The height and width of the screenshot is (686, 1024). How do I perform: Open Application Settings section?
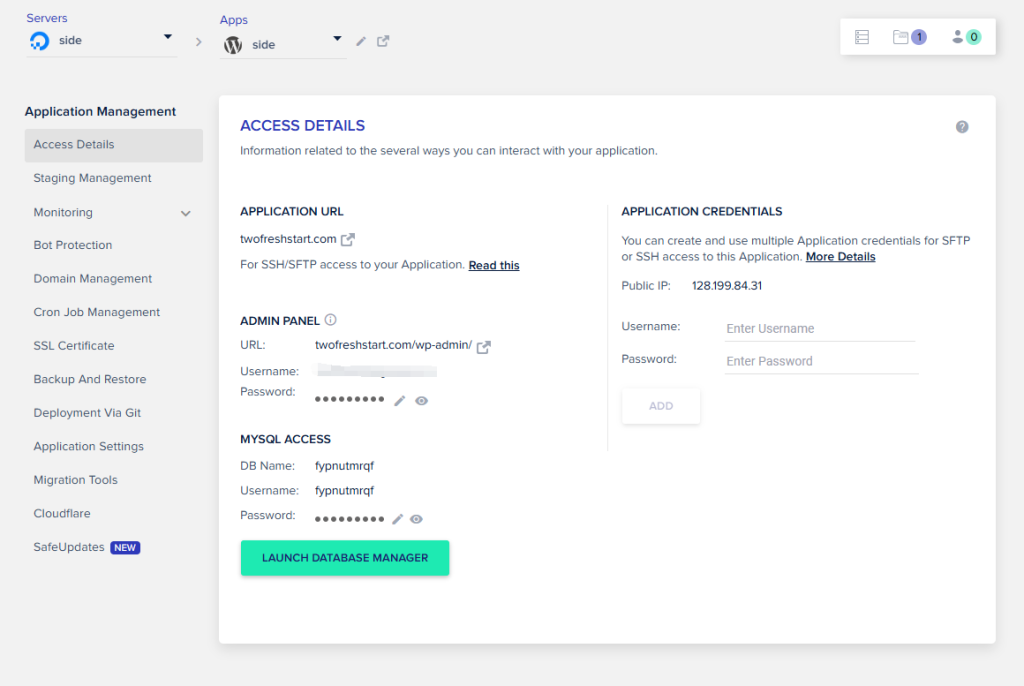pyautogui.click(x=88, y=446)
